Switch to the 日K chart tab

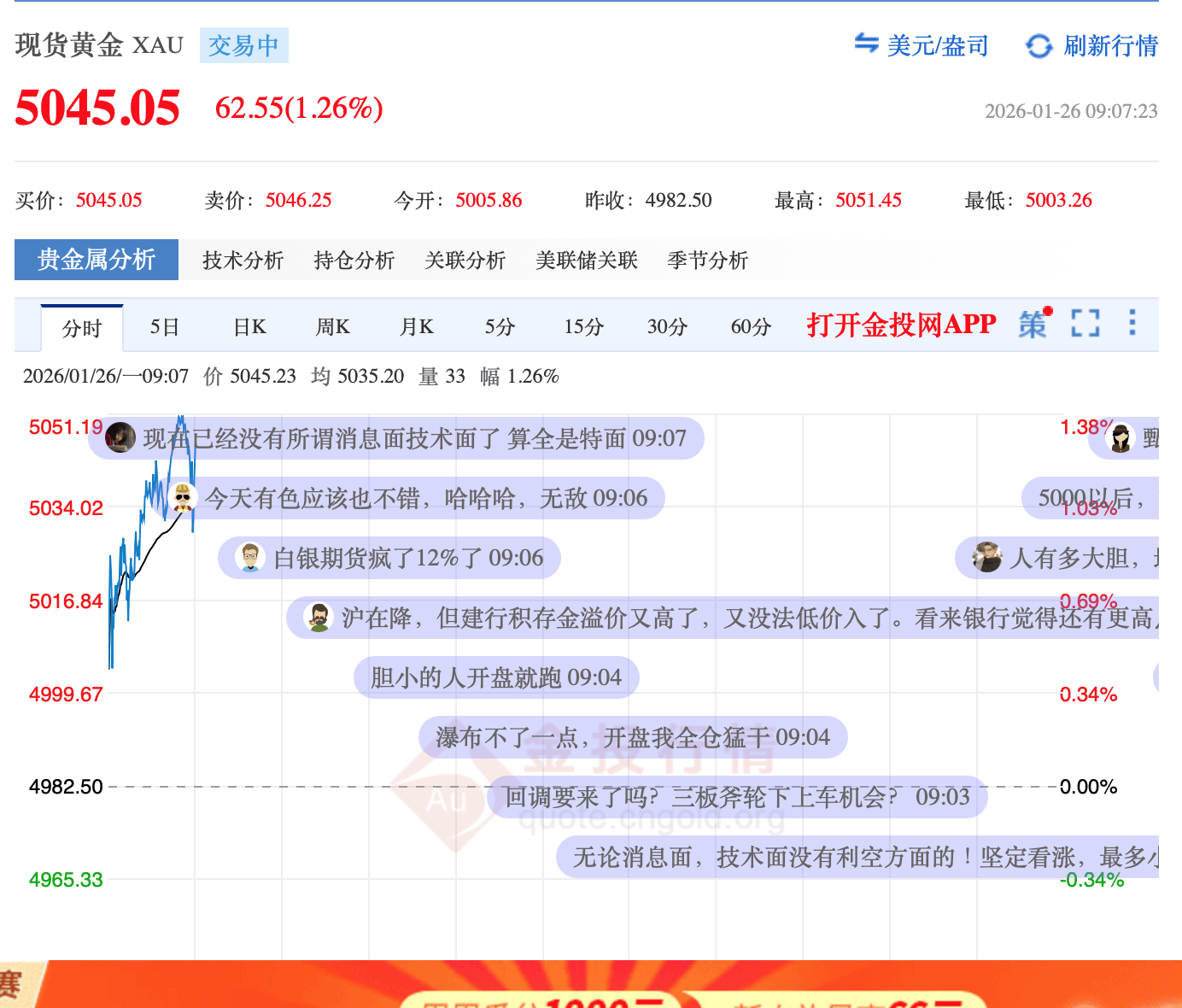coord(249,327)
